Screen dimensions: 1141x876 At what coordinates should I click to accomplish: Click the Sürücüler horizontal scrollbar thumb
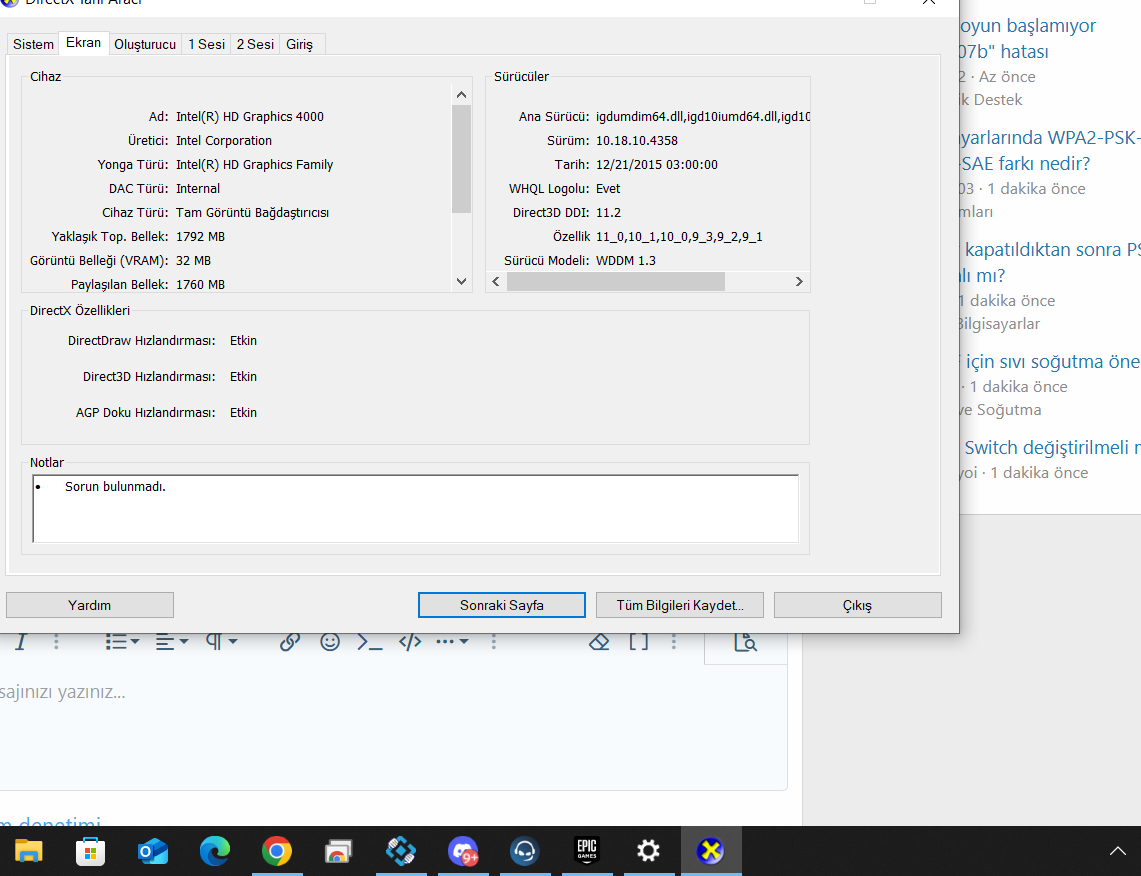[x=616, y=282]
